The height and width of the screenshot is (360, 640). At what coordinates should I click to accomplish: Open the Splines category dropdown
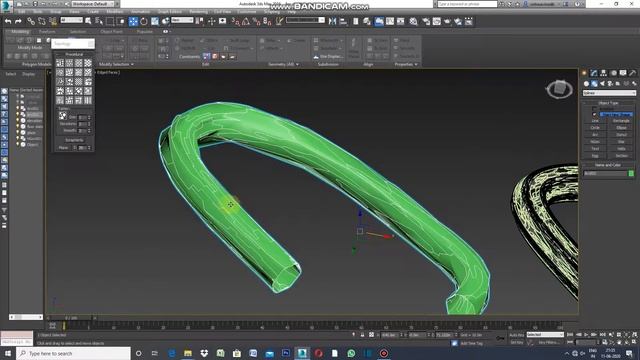point(609,93)
